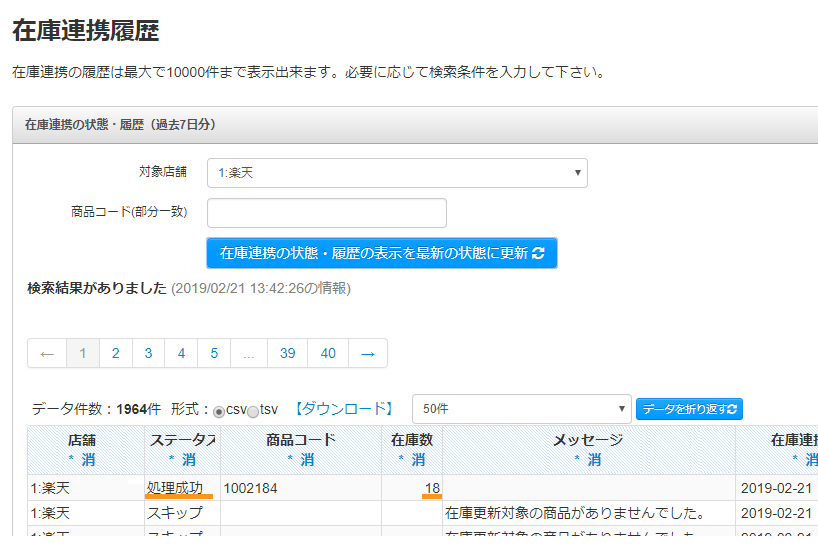Click the メッセージ column header
The width and height of the screenshot is (818, 558).
pyautogui.click(x=588, y=440)
